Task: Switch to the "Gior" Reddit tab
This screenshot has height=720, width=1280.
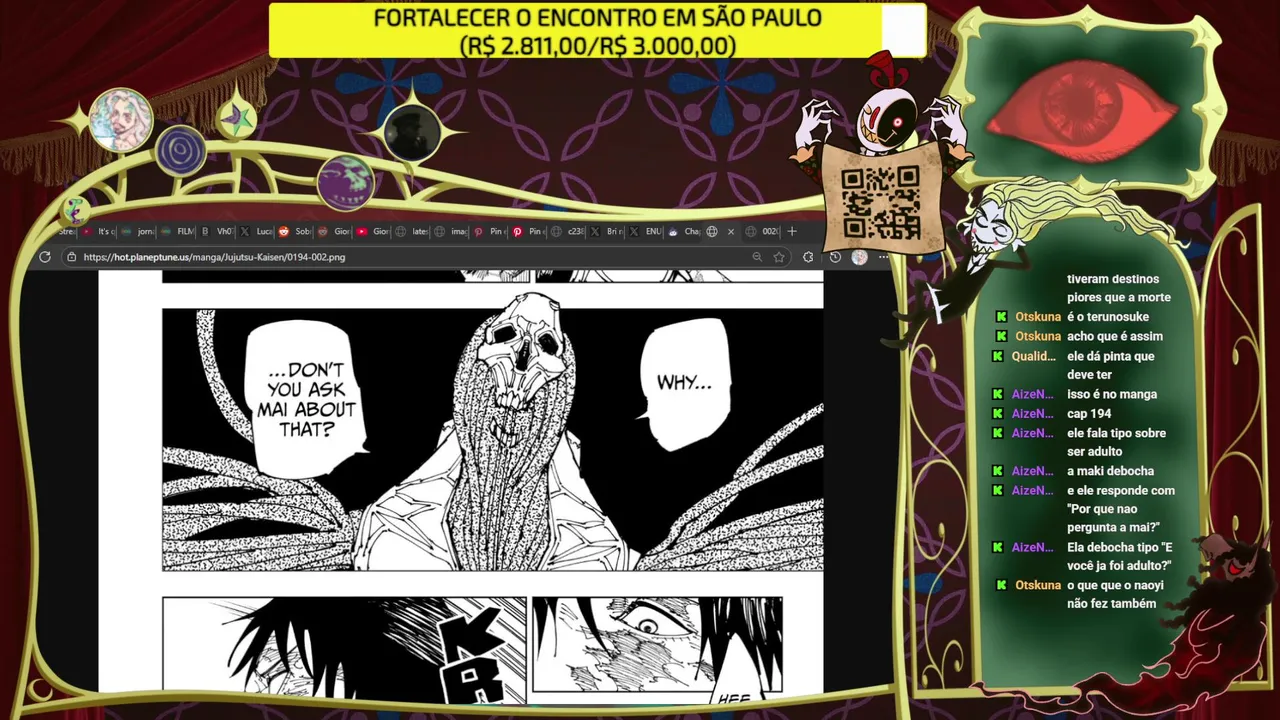Action: click(x=334, y=231)
